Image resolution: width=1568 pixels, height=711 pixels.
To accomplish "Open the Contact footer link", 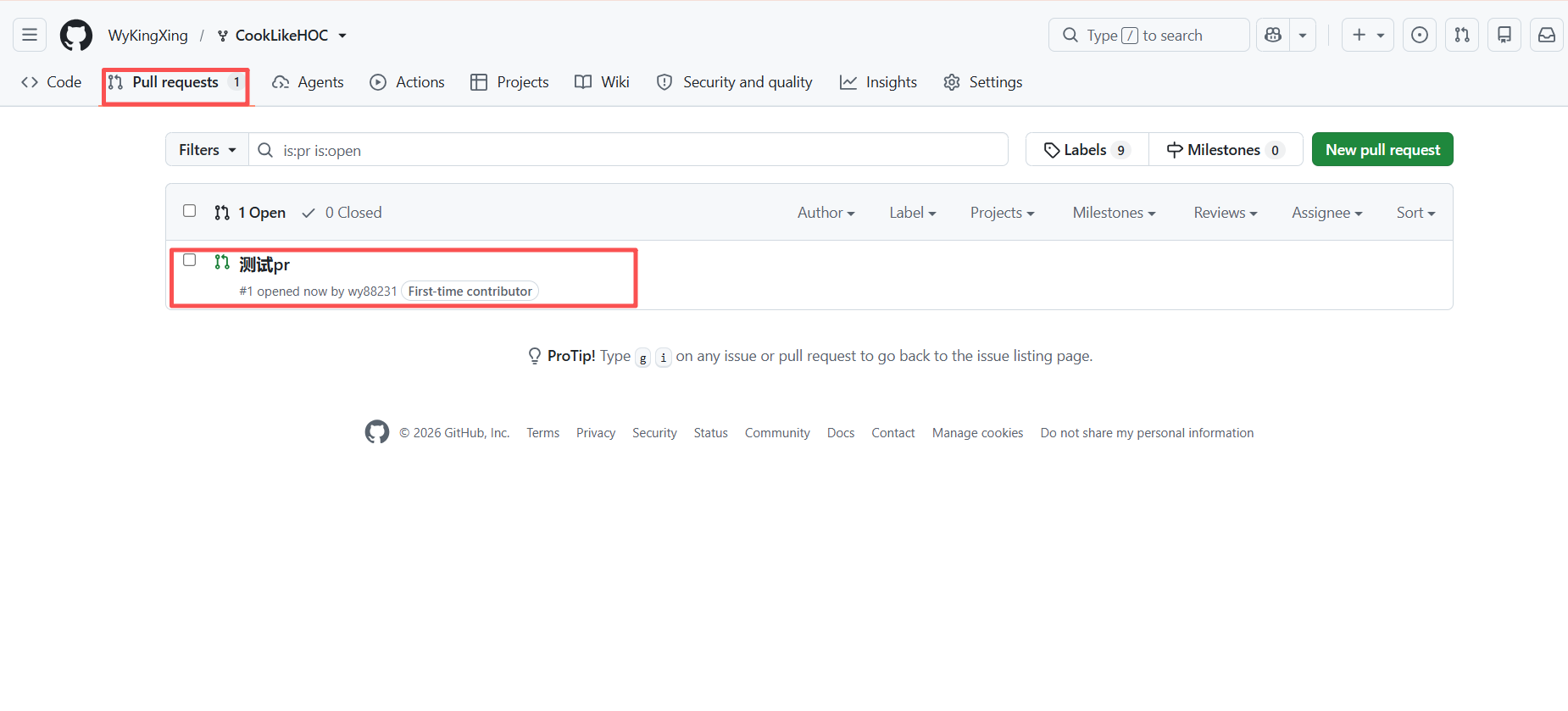I will tap(893, 433).
